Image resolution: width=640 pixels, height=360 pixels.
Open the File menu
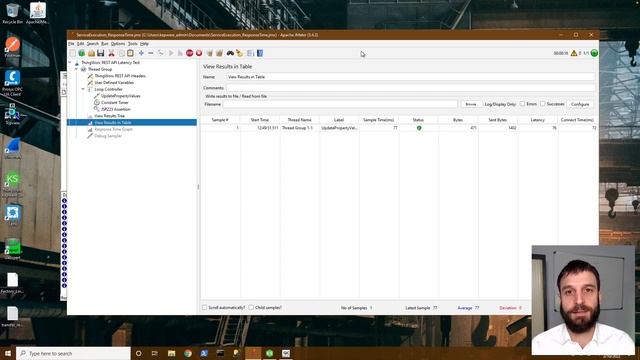pos(71,44)
